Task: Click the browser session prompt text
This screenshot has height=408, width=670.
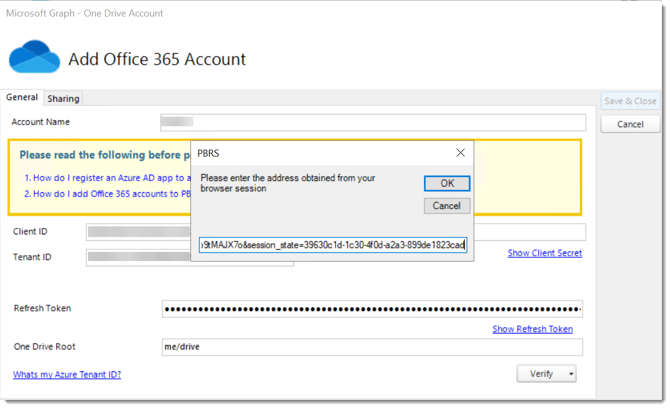Action: pos(288,183)
